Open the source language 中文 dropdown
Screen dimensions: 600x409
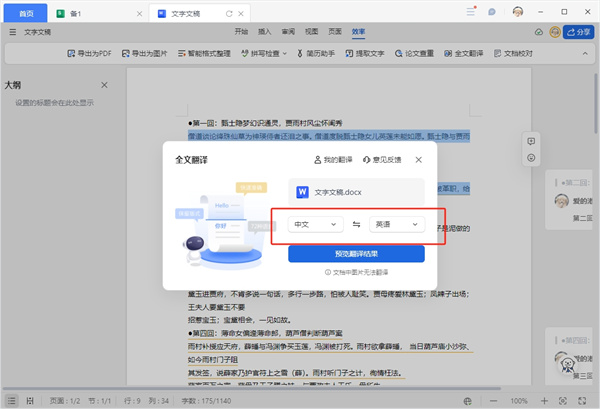315,225
